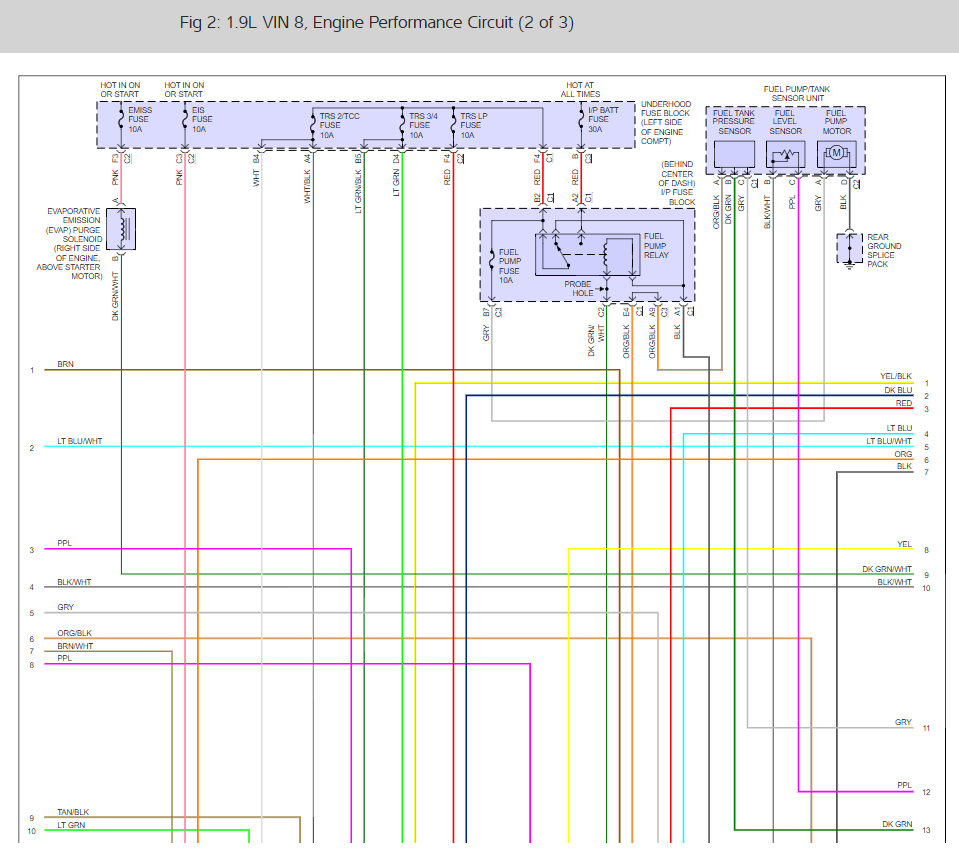Click the ORG/BLK wire label on left
Image resolution: width=959 pixels, height=856 pixels.
tap(75, 633)
